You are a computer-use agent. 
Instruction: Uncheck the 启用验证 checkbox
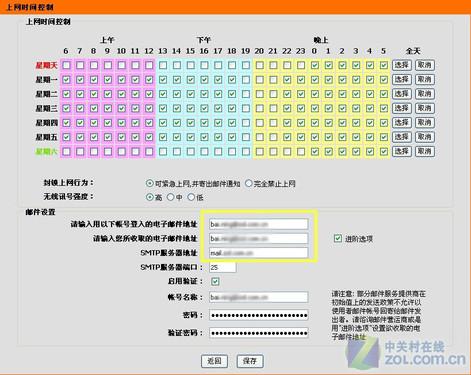coord(215,282)
